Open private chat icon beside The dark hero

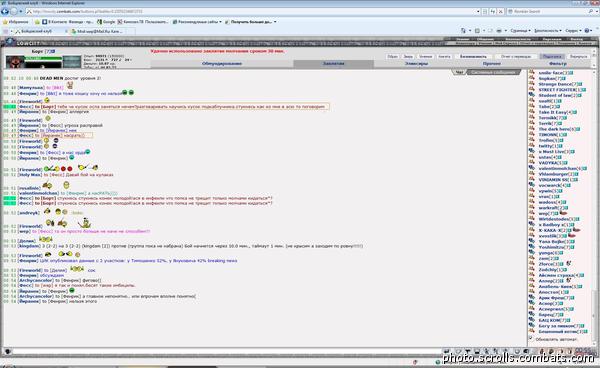click(532, 129)
